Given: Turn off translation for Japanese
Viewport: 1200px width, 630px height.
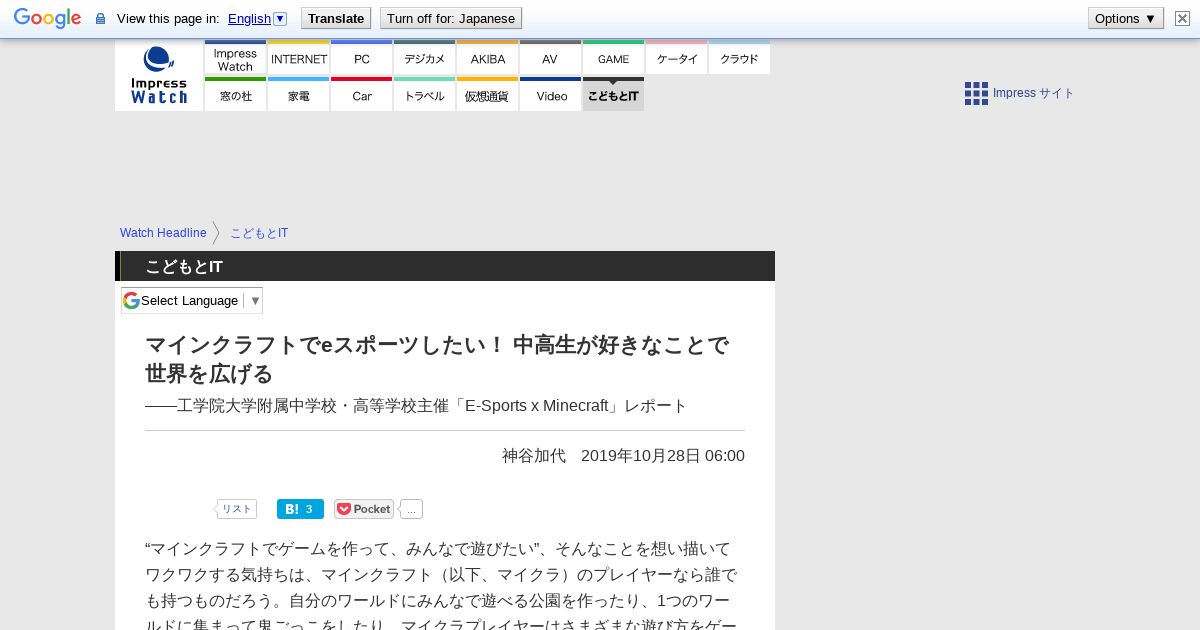Looking at the screenshot, I should tap(451, 18).
